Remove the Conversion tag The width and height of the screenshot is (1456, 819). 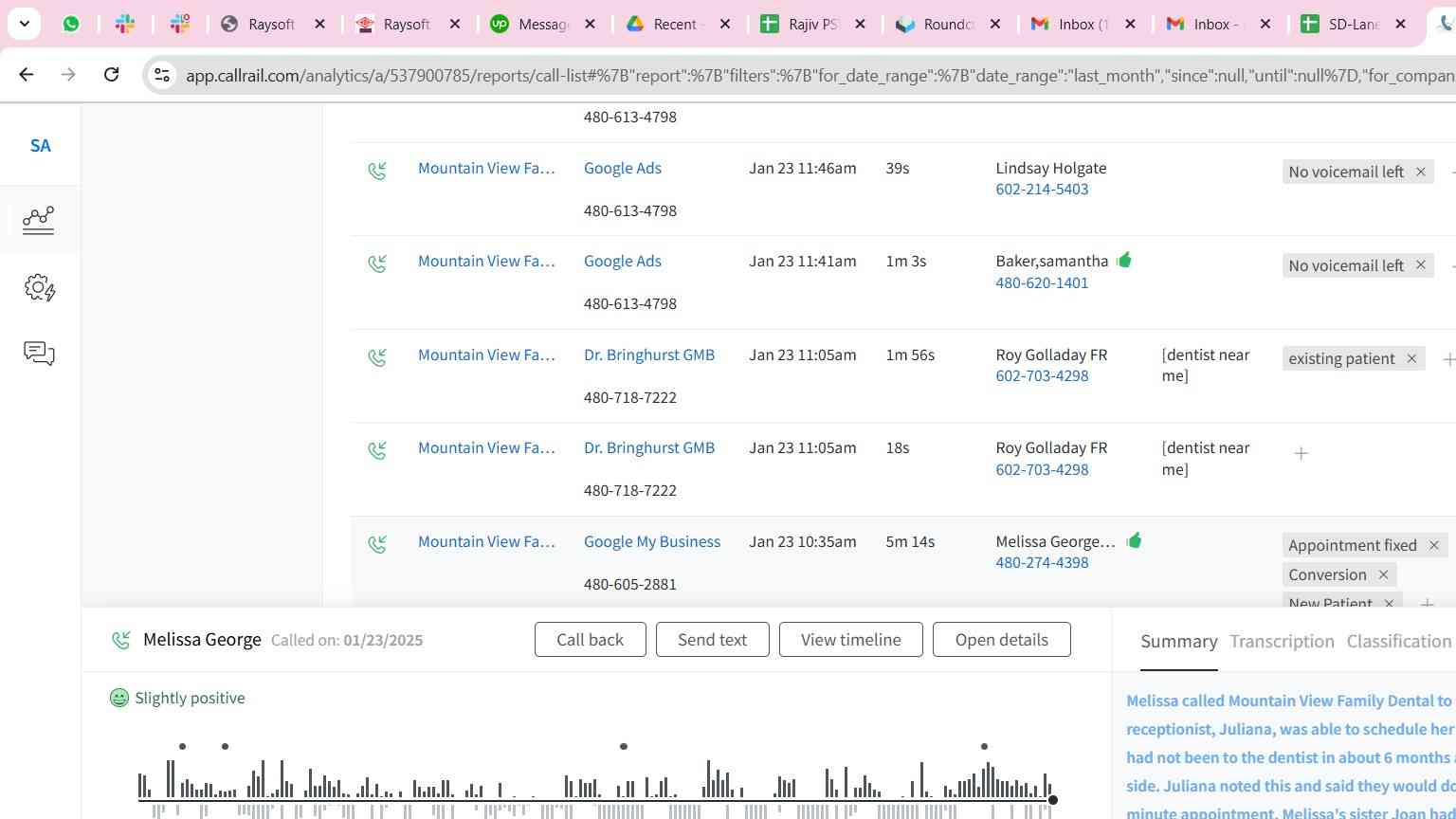1383,574
